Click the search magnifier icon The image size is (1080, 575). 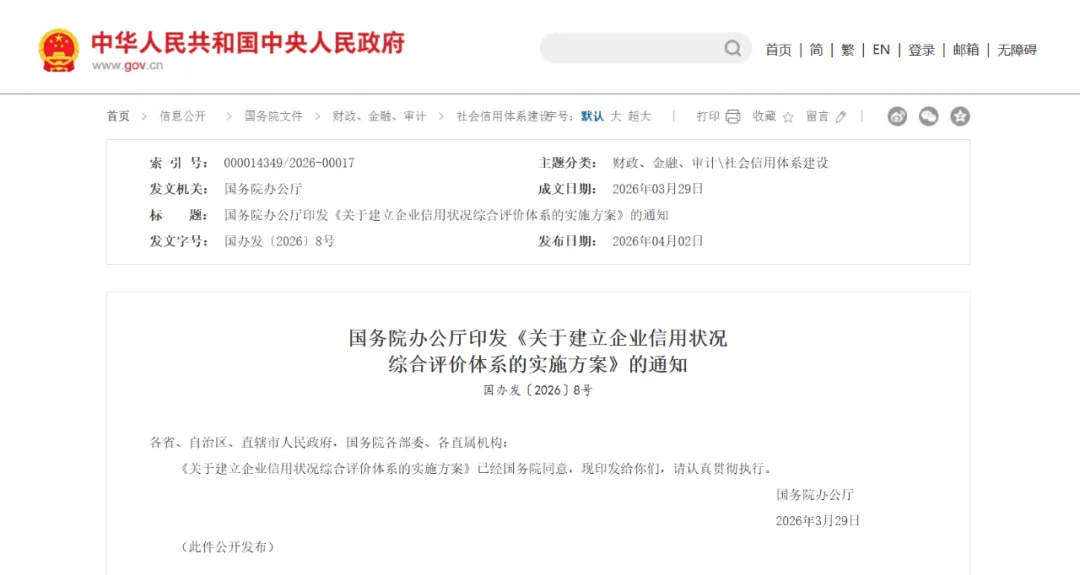coord(732,48)
